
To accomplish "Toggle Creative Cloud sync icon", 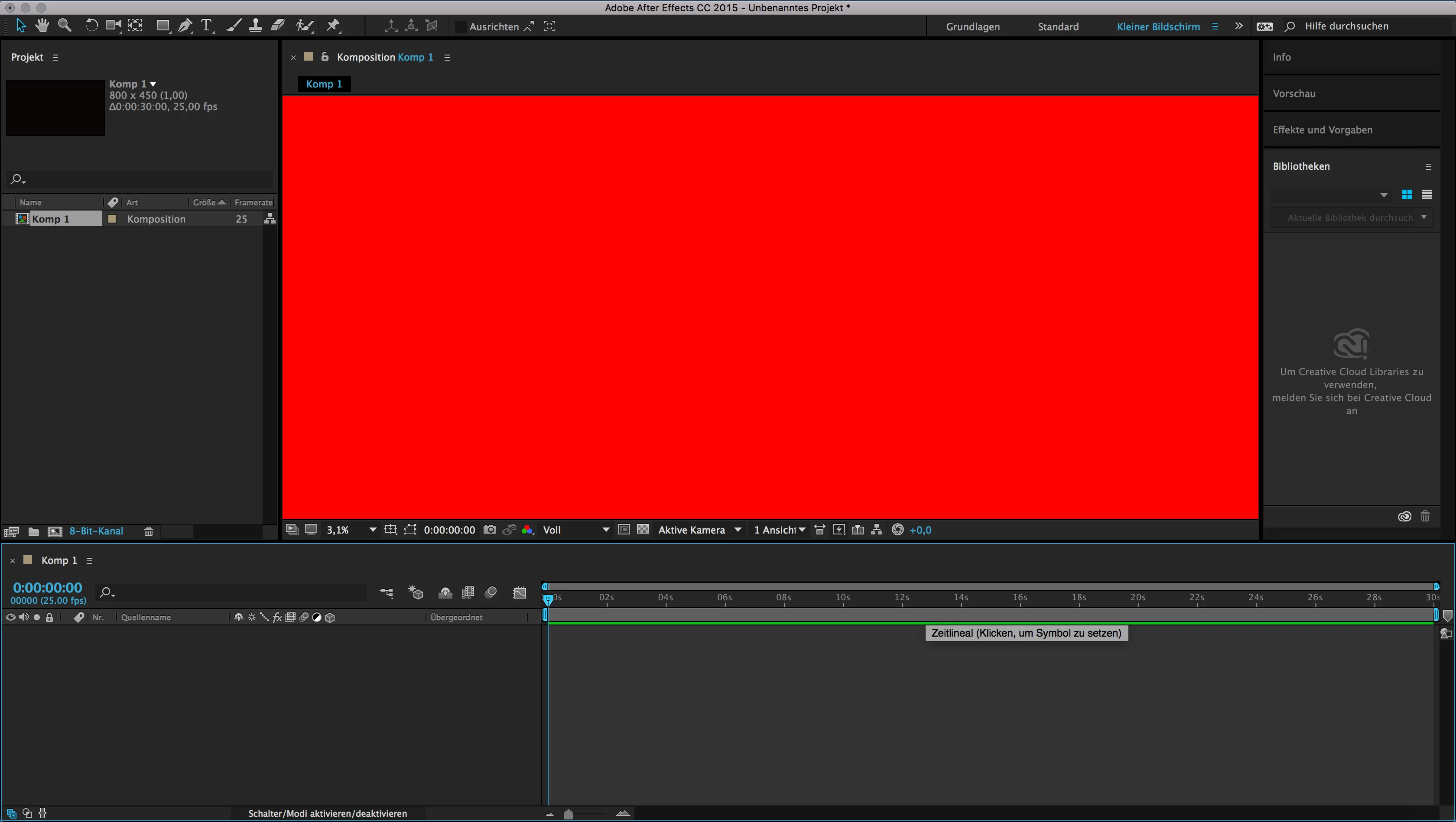I will [x=1404, y=516].
